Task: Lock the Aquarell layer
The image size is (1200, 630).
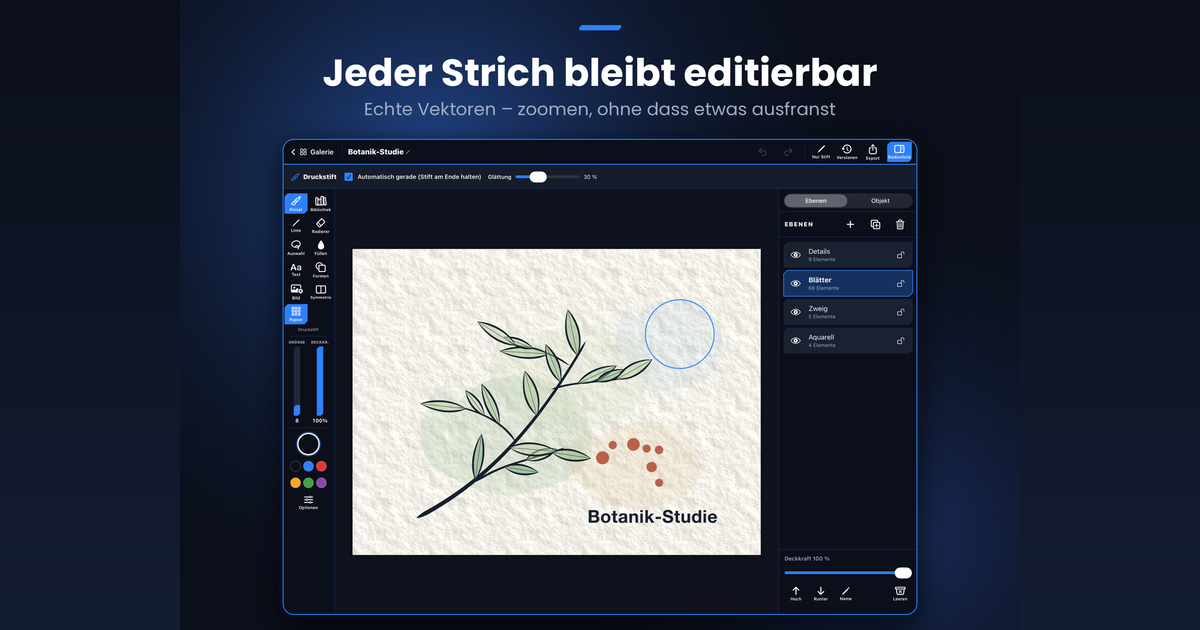Action: pyautogui.click(x=901, y=341)
